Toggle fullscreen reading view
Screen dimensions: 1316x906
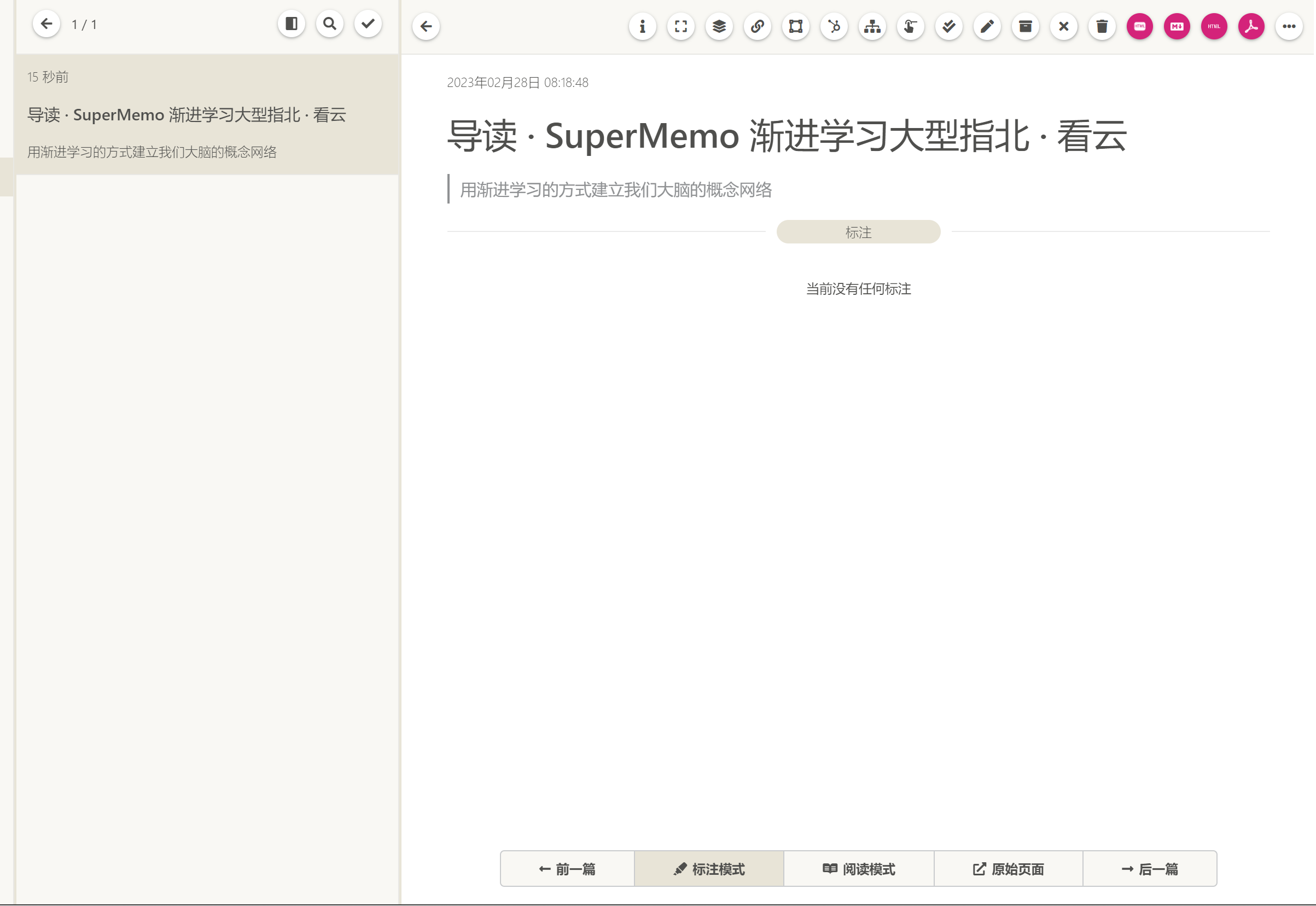point(681,26)
